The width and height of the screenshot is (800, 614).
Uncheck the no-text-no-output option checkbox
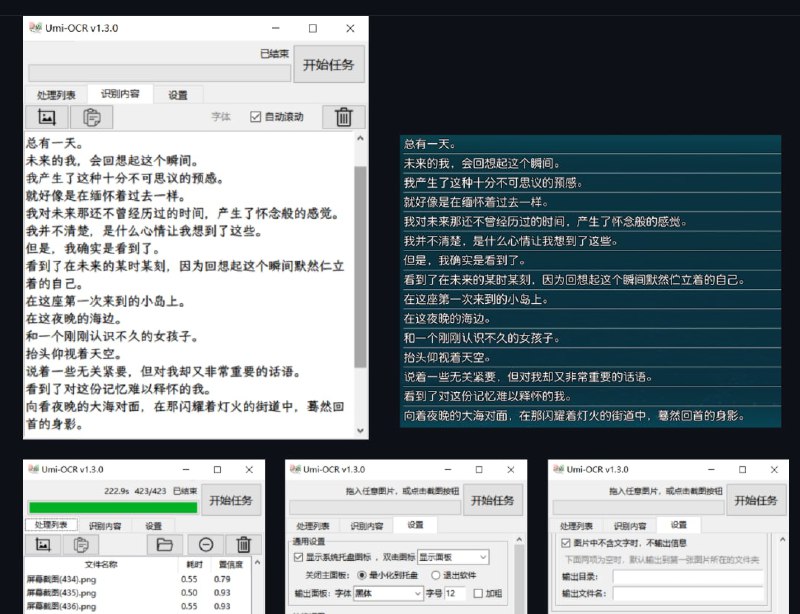564,542
